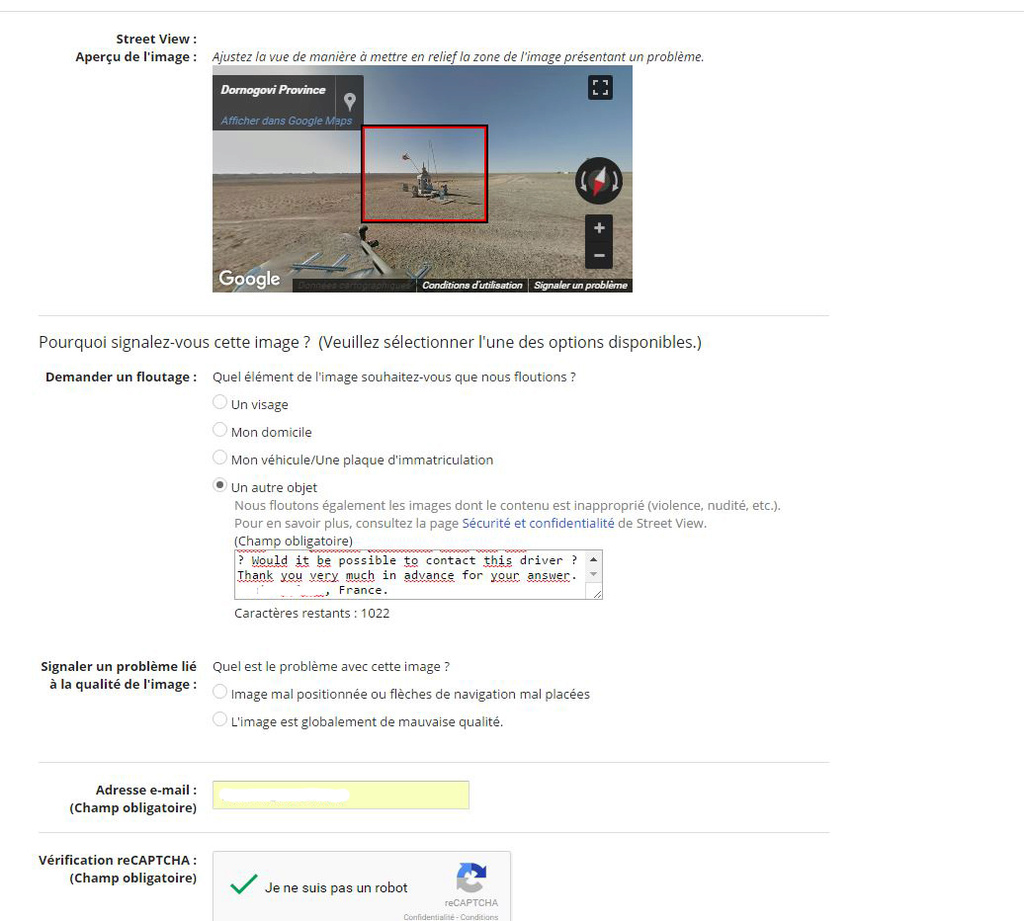Click the Je ne suis pas un robot checkbox

pos(244,885)
